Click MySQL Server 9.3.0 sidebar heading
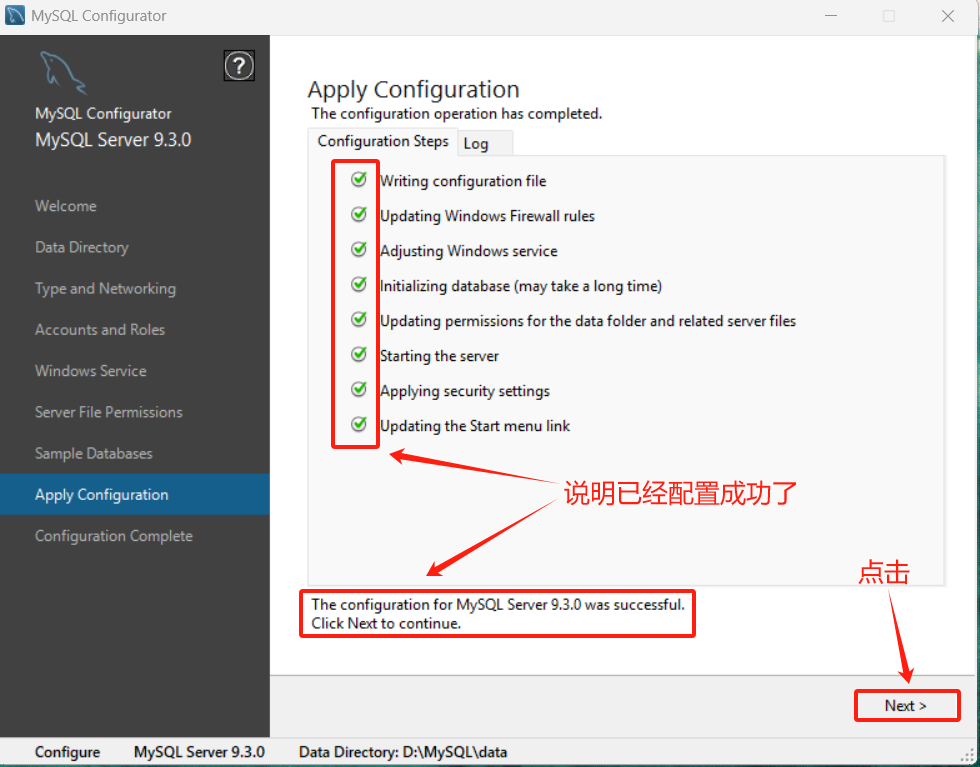Image resolution: width=980 pixels, height=767 pixels. [x=113, y=140]
